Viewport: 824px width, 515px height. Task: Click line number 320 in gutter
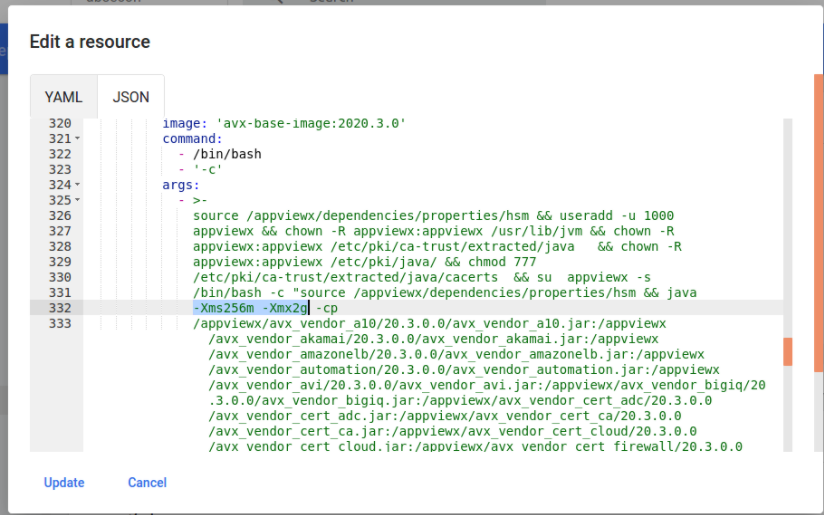pyautogui.click(x=60, y=123)
